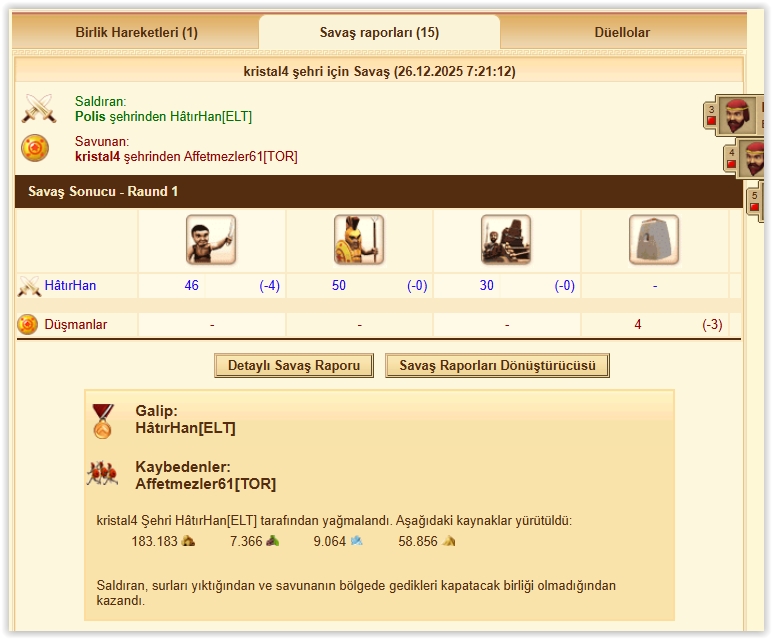Click the defender shield icon beside Savunan
772x639 pixels.
click(35, 148)
